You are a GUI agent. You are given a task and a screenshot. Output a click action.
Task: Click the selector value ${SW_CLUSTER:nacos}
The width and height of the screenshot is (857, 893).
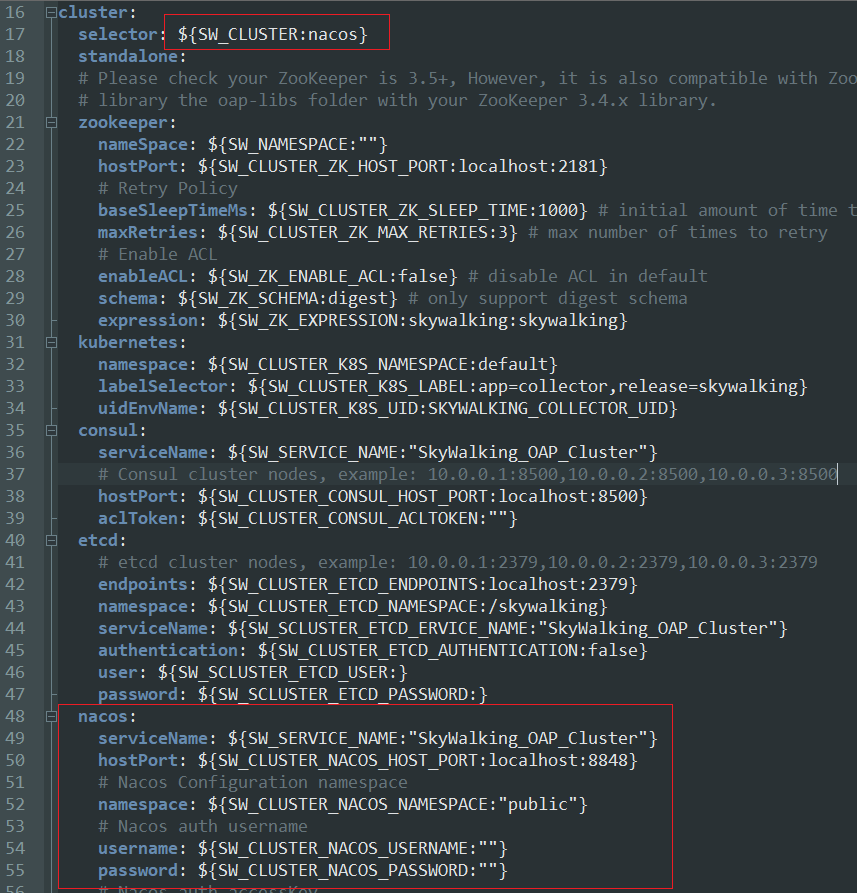point(273,35)
